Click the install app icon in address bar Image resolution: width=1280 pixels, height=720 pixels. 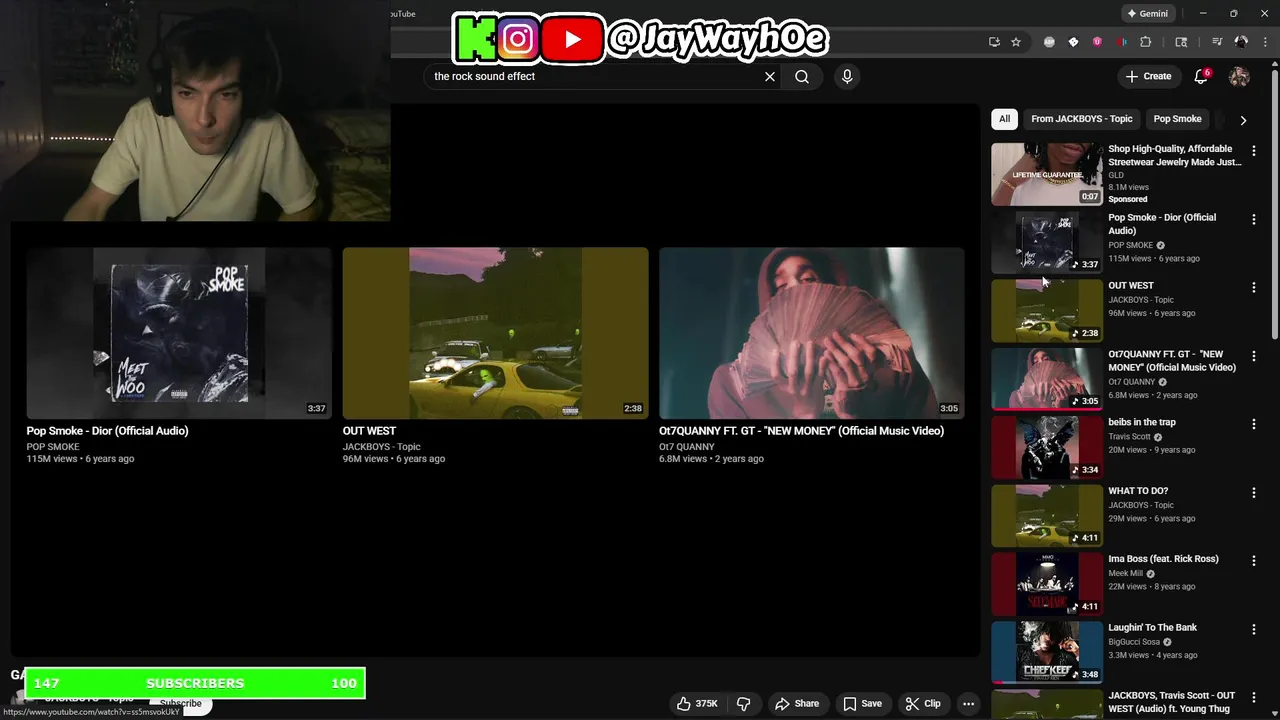point(994,42)
